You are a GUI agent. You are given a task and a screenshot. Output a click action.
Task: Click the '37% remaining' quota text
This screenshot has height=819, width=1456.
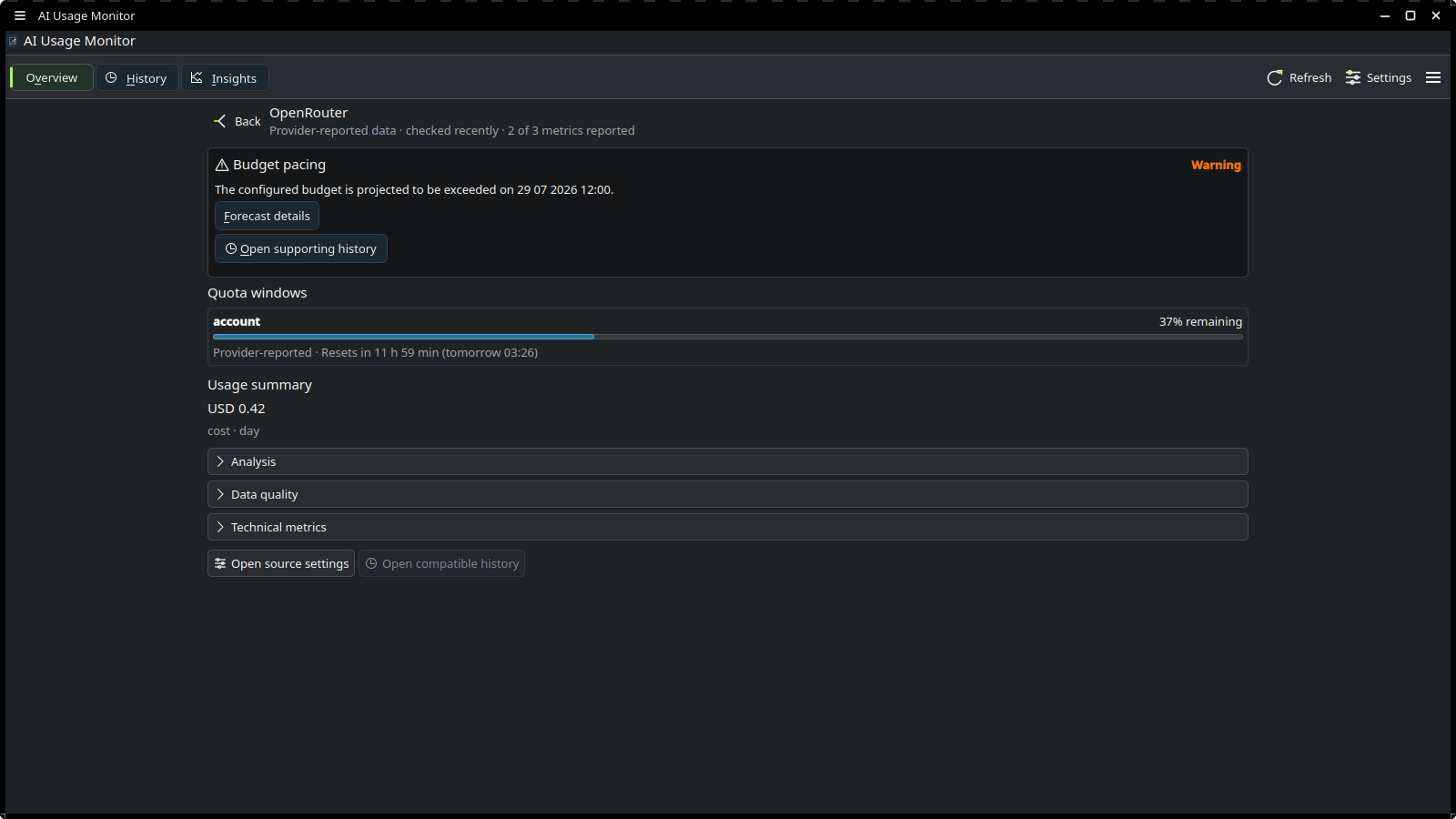pyautogui.click(x=1200, y=322)
